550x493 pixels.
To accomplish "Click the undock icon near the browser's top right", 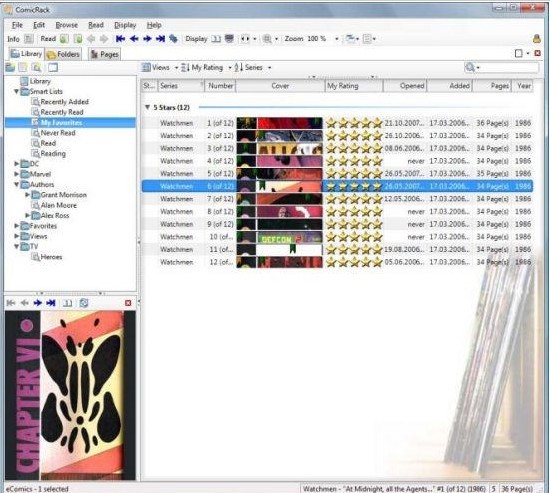I will [x=519, y=53].
